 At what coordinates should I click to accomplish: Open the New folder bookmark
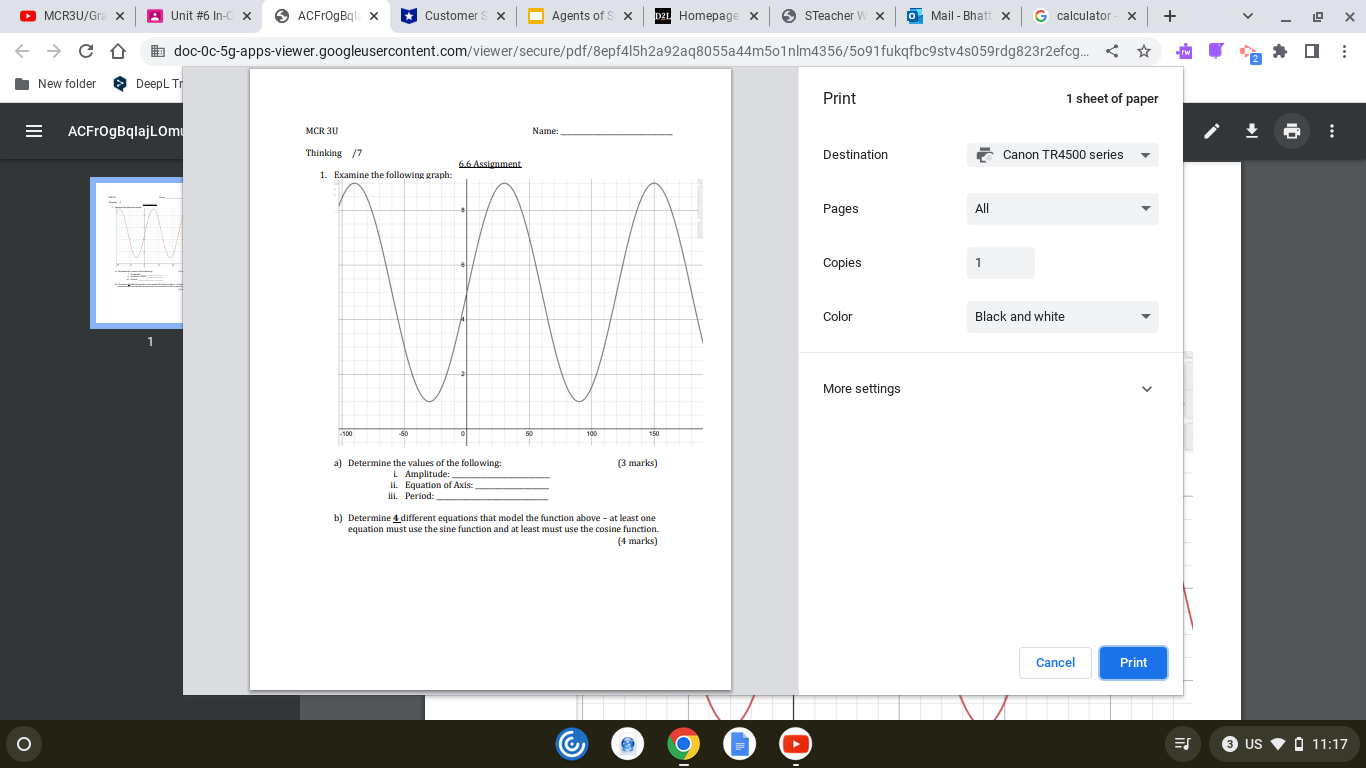tap(56, 84)
